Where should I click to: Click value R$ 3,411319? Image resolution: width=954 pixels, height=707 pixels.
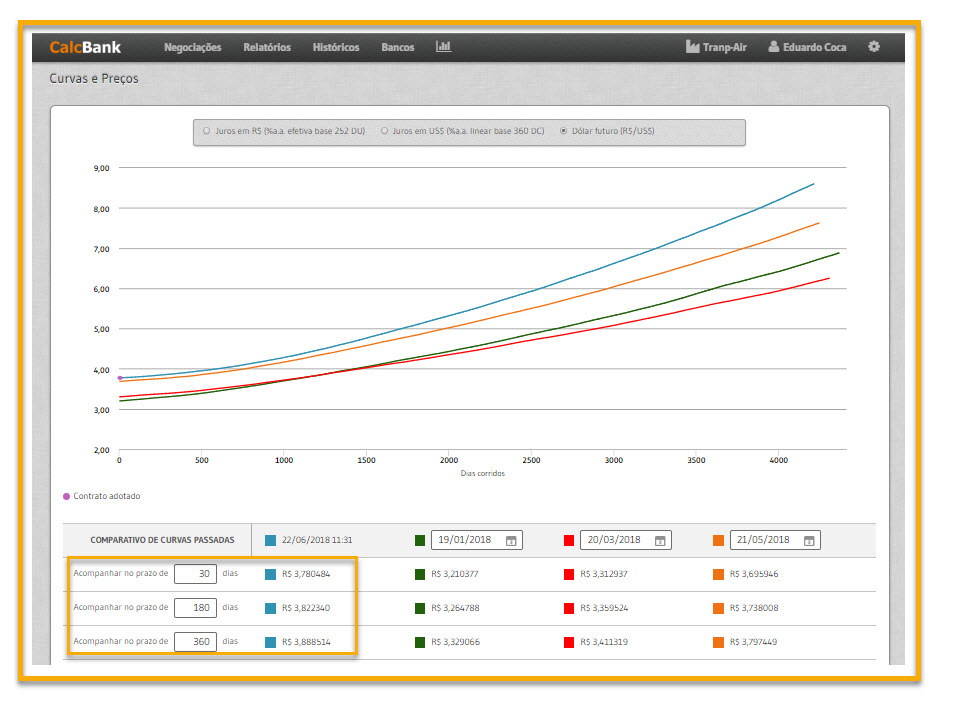(x=604, y=643)
